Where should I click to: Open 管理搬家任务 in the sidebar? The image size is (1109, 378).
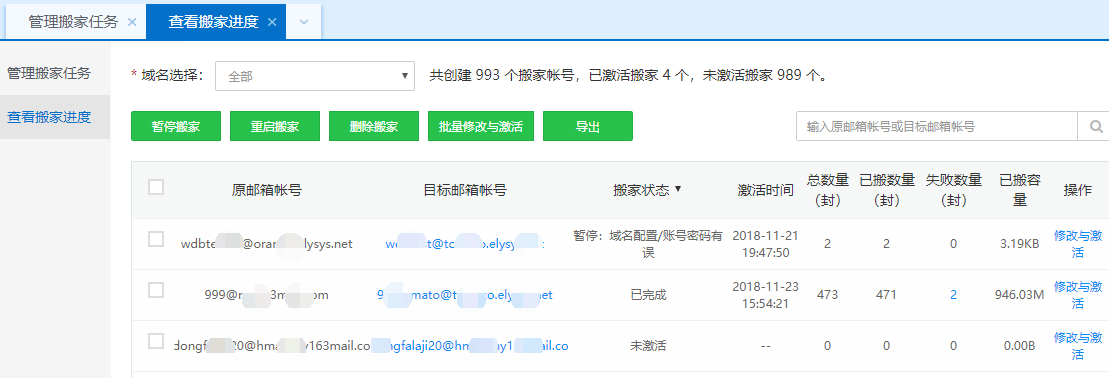[x=49, y=73]
